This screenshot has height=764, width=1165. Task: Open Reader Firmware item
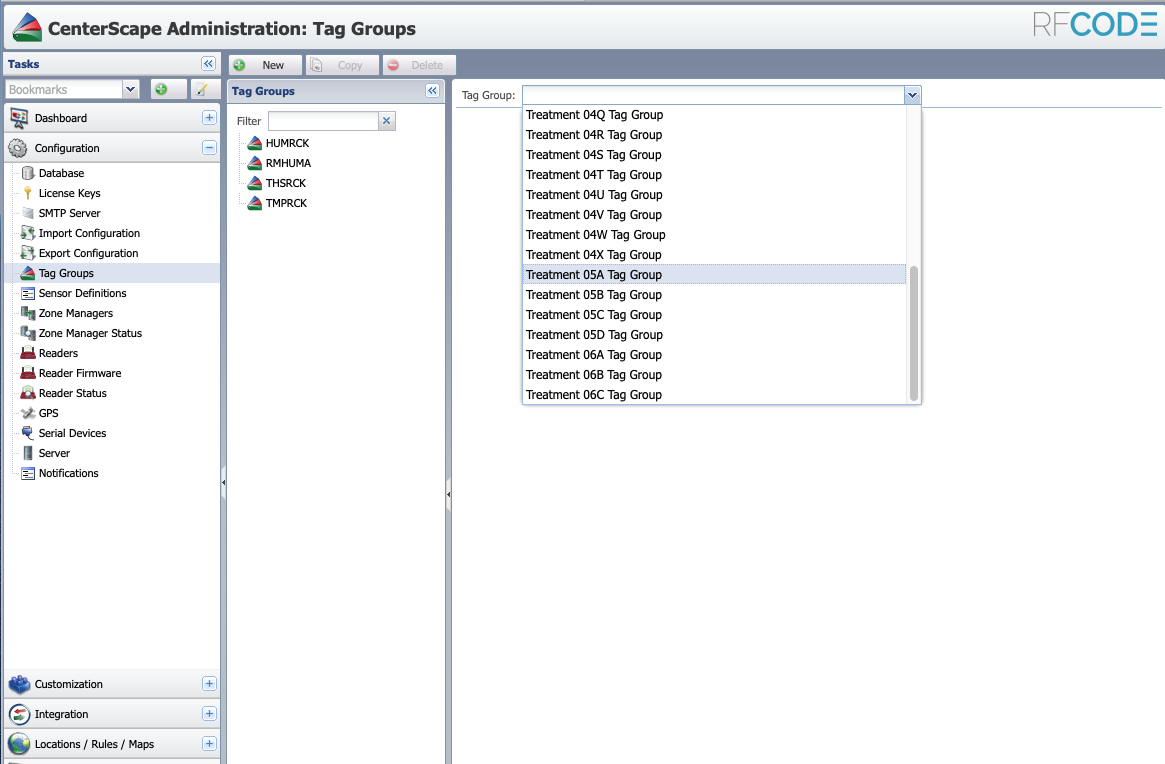79,374
